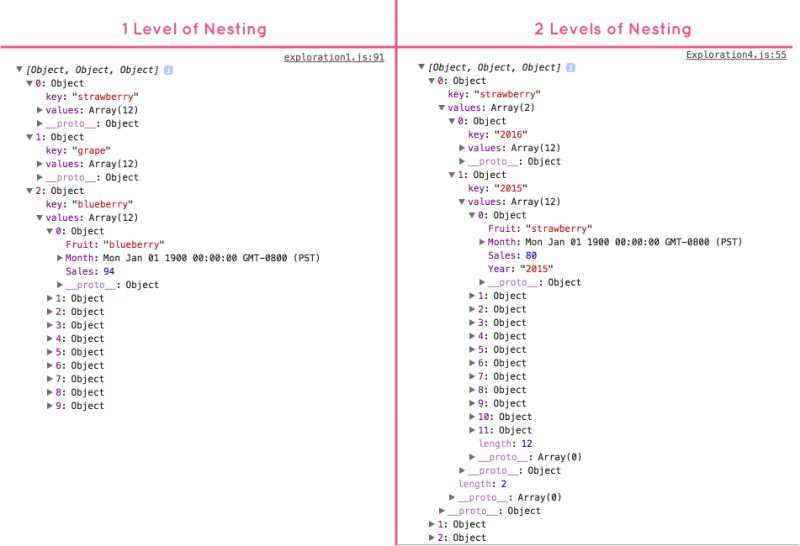The width and height of the screenshot is (800, 546).
Task: Expand __proto__: Array(0) below length: 2
Action: point(452,498)
